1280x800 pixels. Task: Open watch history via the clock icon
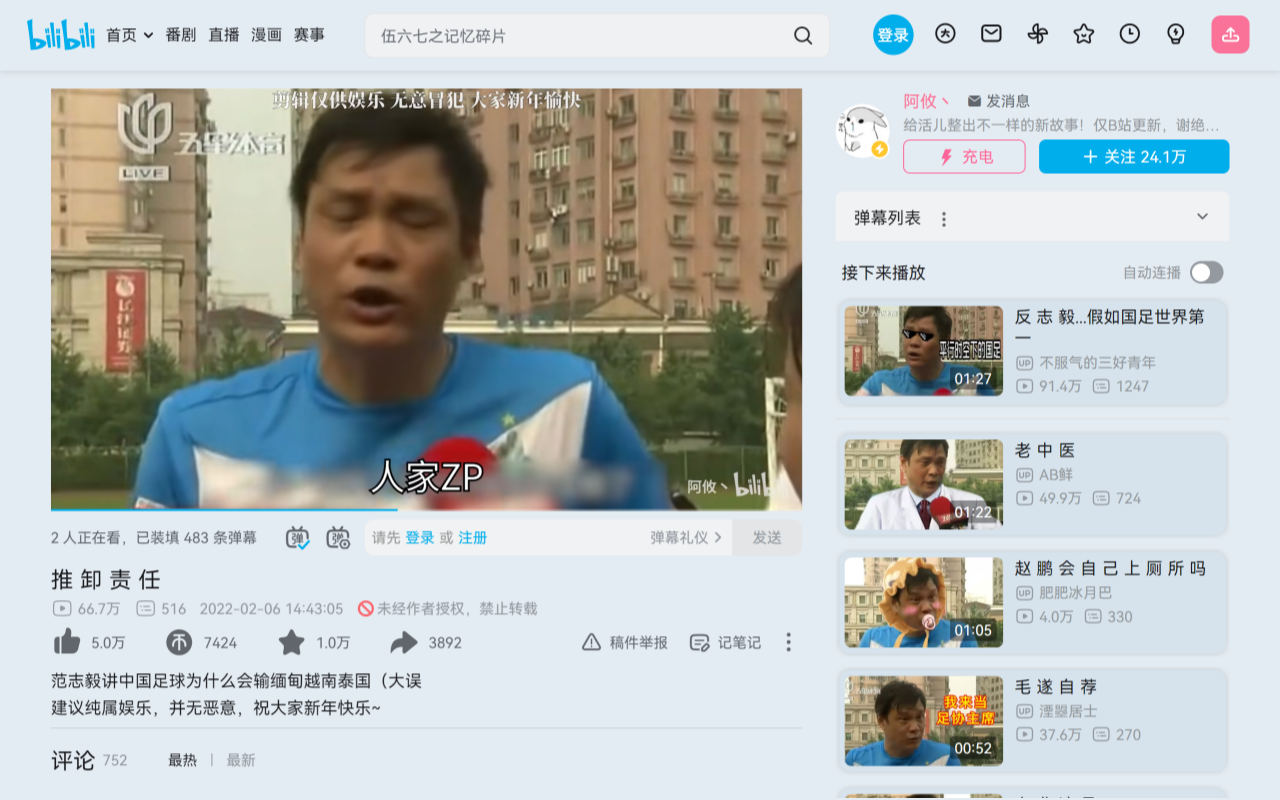tap(1129, 33)
